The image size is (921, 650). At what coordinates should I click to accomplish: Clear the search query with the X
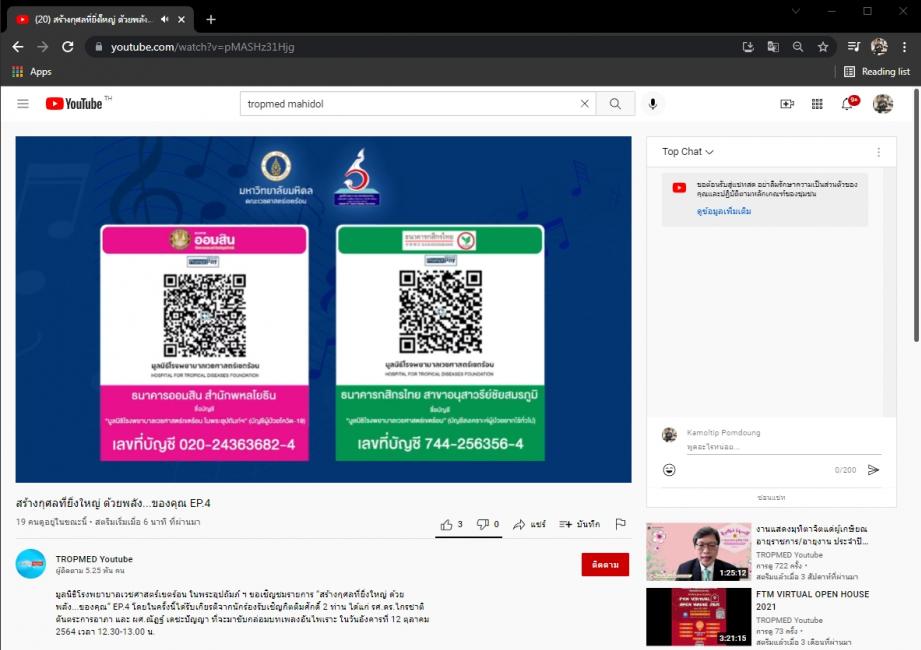click(584, 104)
